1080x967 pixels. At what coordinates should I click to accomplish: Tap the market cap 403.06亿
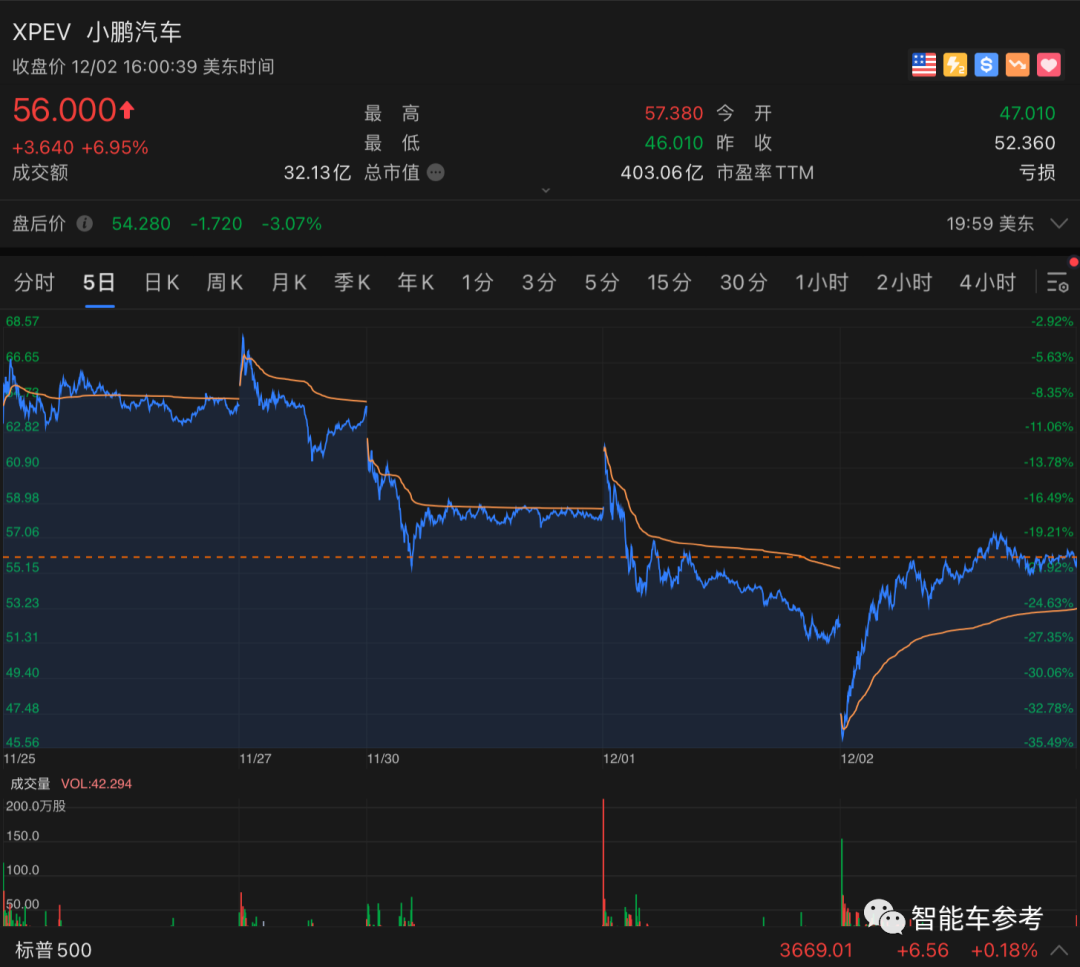(x=661, y=172)
